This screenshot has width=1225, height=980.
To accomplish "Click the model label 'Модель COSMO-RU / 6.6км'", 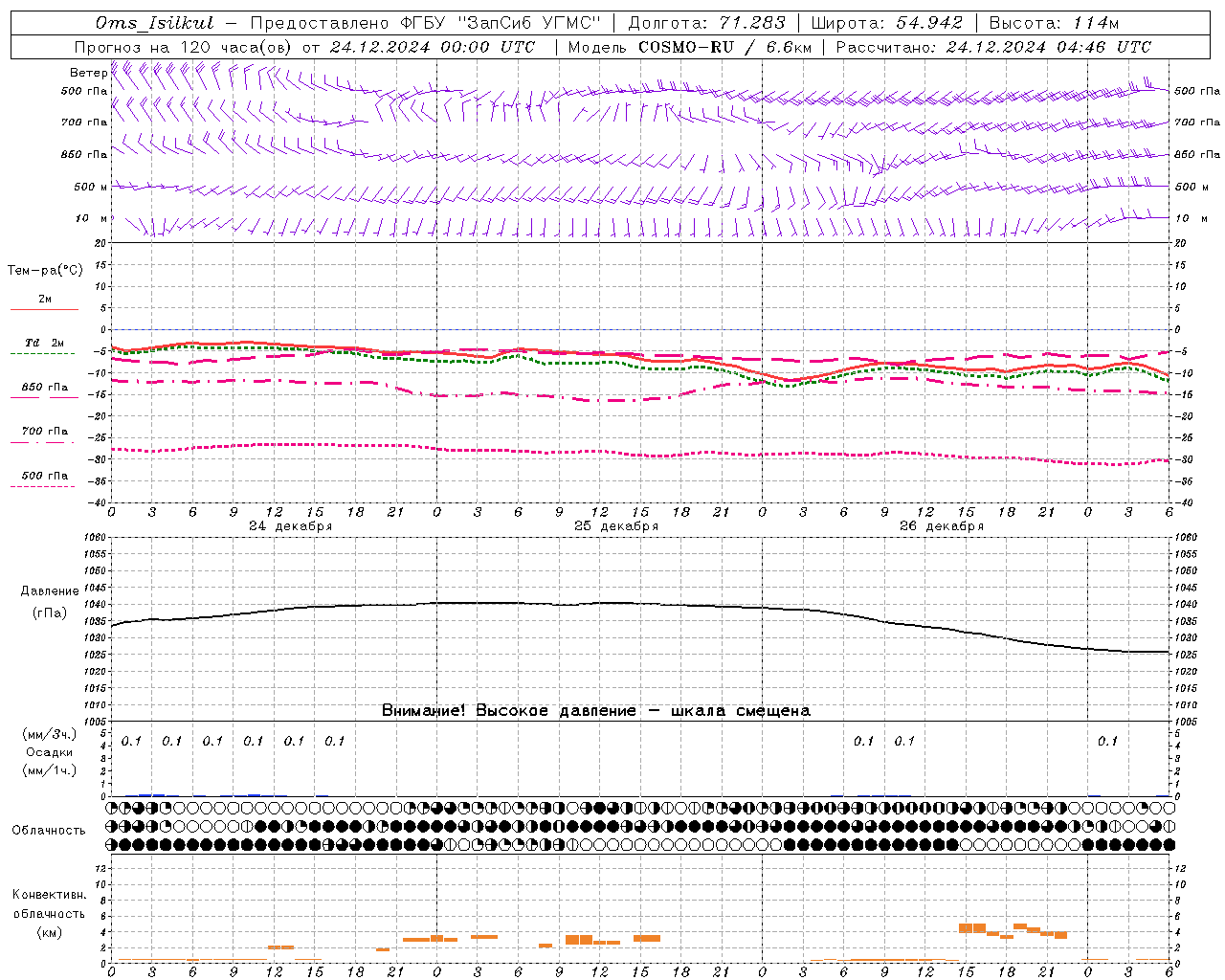I will (689, 47).
